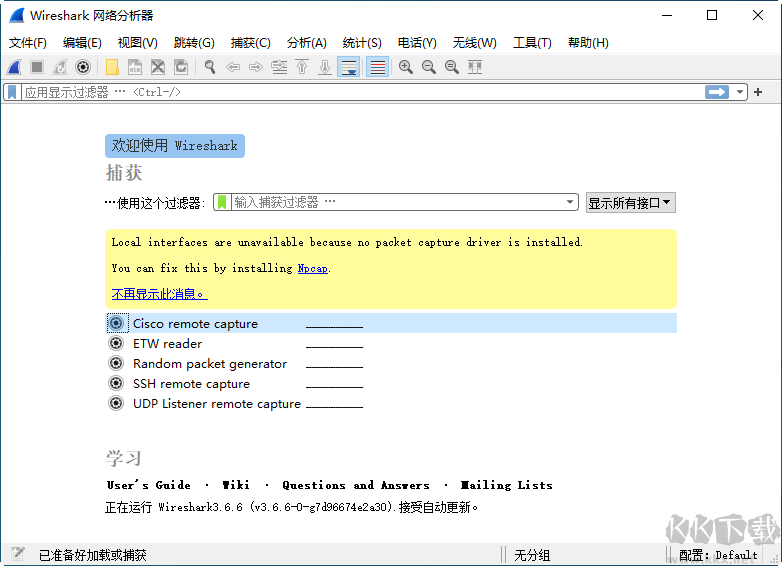Click the display filter input field
Viewport: 782px width, 566px height.
click(x=363, y=92)
